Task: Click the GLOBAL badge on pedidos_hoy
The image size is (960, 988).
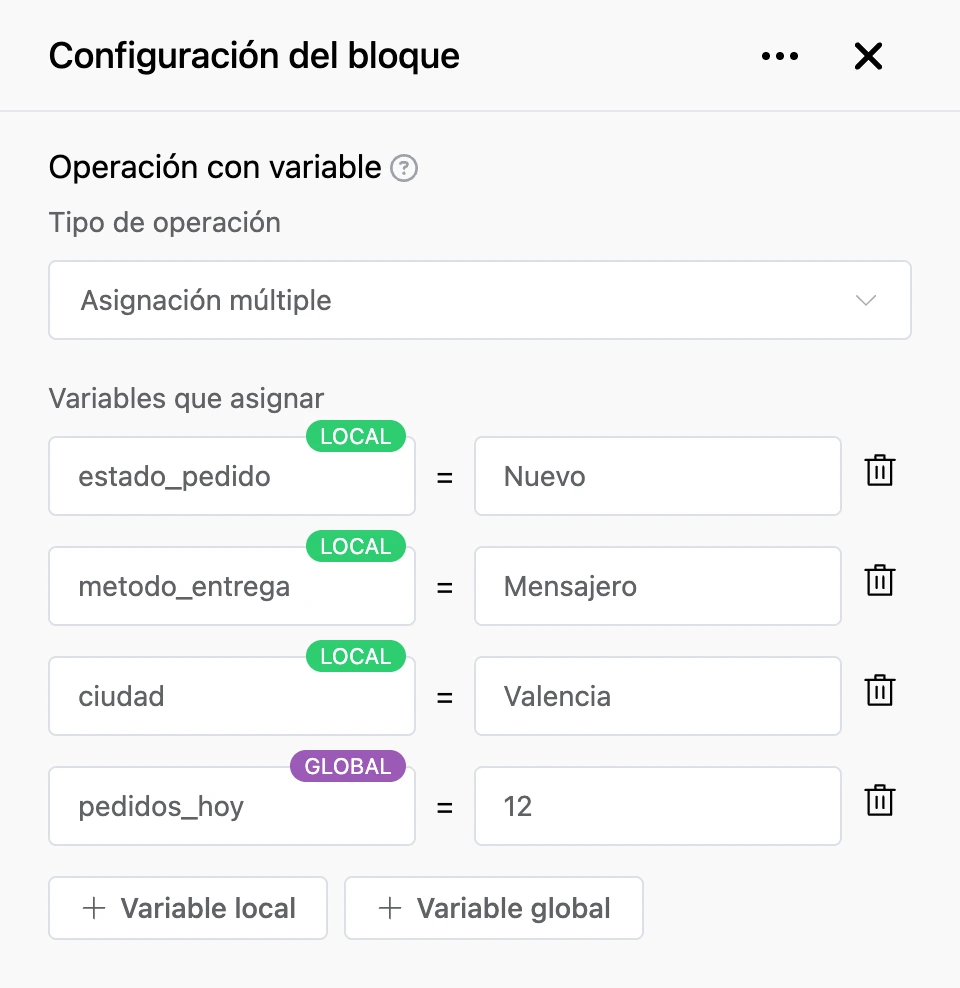Action: pos(348,766)
